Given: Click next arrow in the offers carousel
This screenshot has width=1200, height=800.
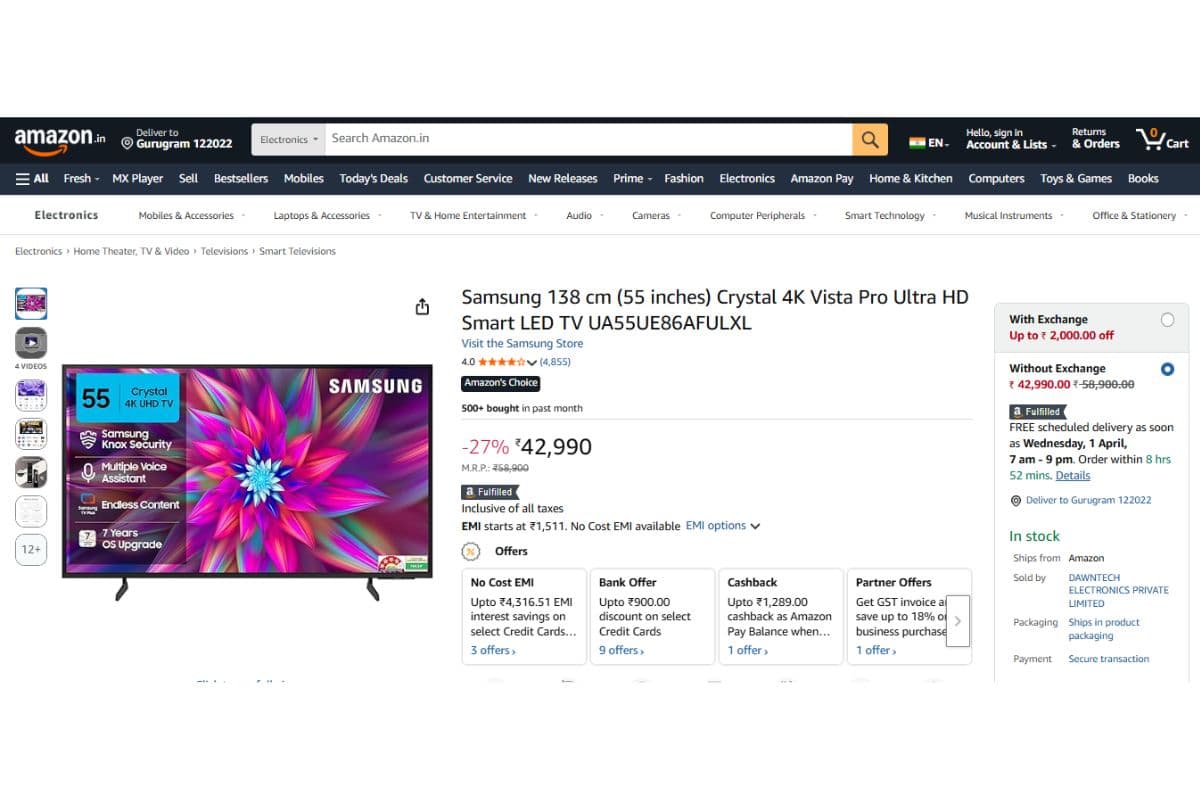Looking at the screenshot, I should (958, 621).
